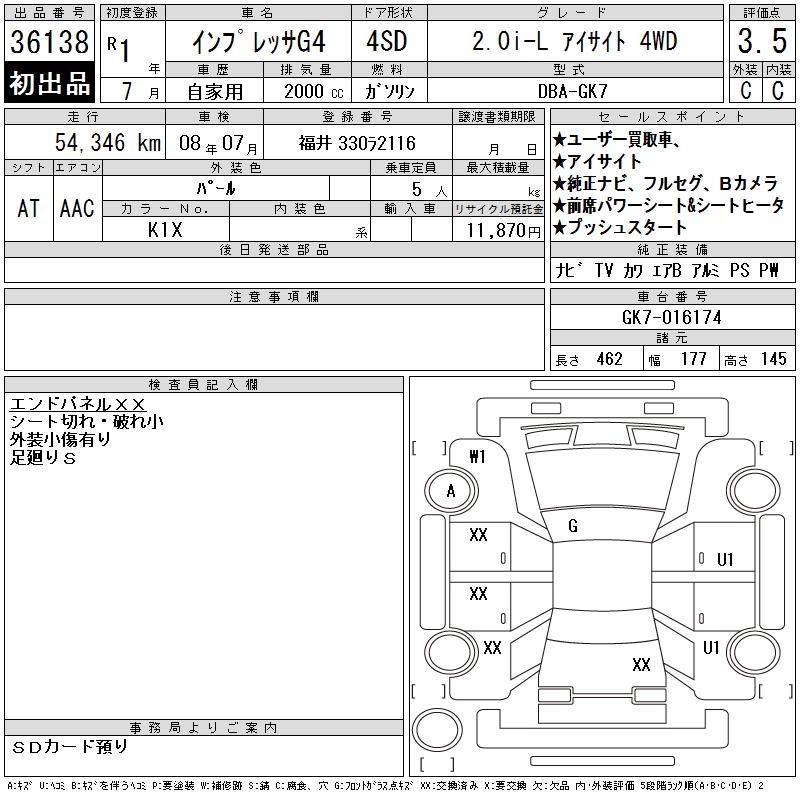
Task: Click length value 462
Action: tap(609, 359)
